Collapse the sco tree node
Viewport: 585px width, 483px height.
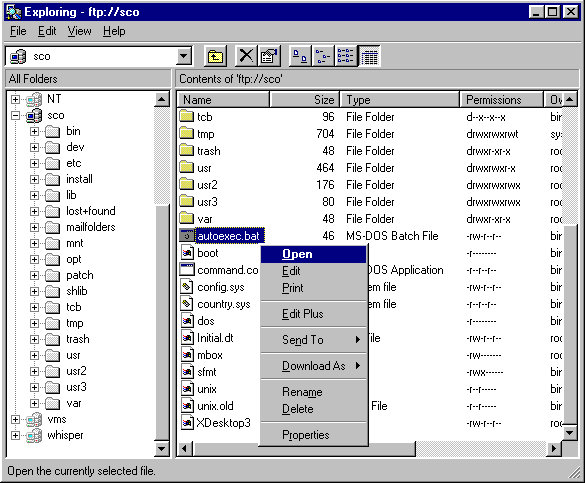[15, 116]
